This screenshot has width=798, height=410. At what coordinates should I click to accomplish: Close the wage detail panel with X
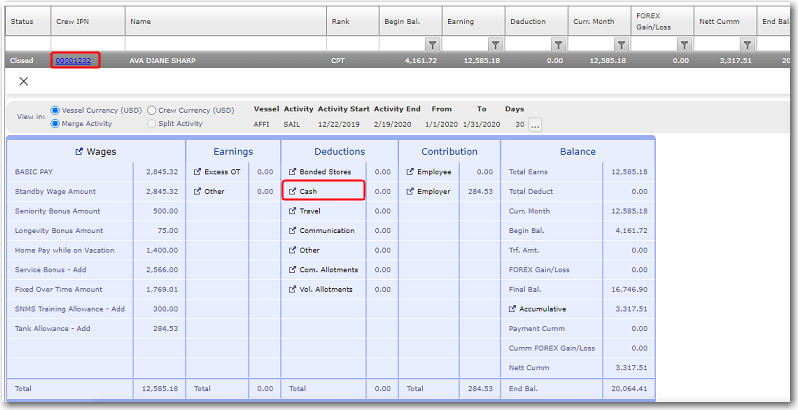[24, 81]
